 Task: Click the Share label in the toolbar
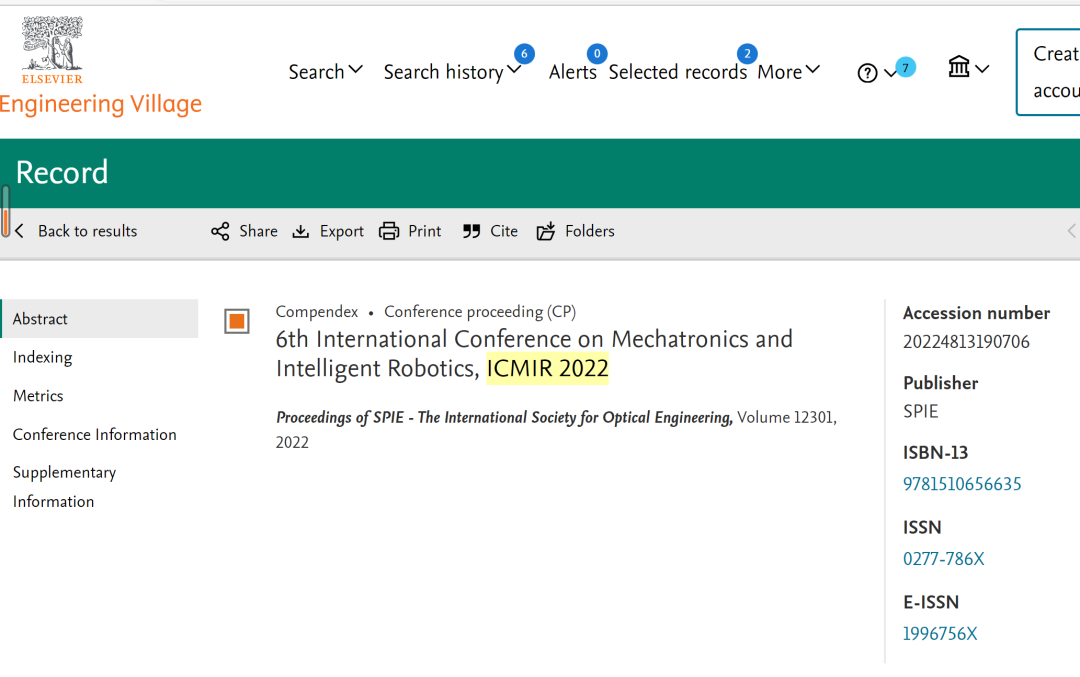(258, 231)
